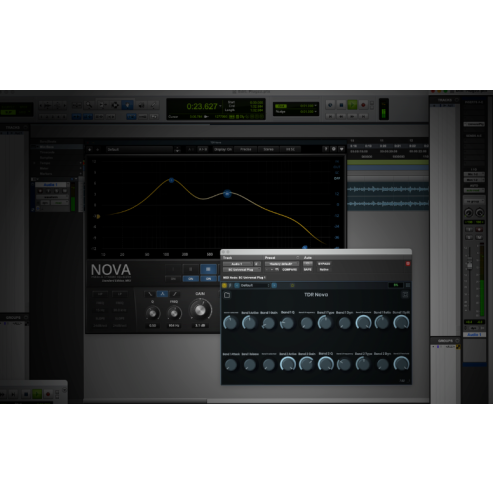
Task: Toggle BYPASS in the plugin header
Action: pyautogui.click(x=324, y=264)
